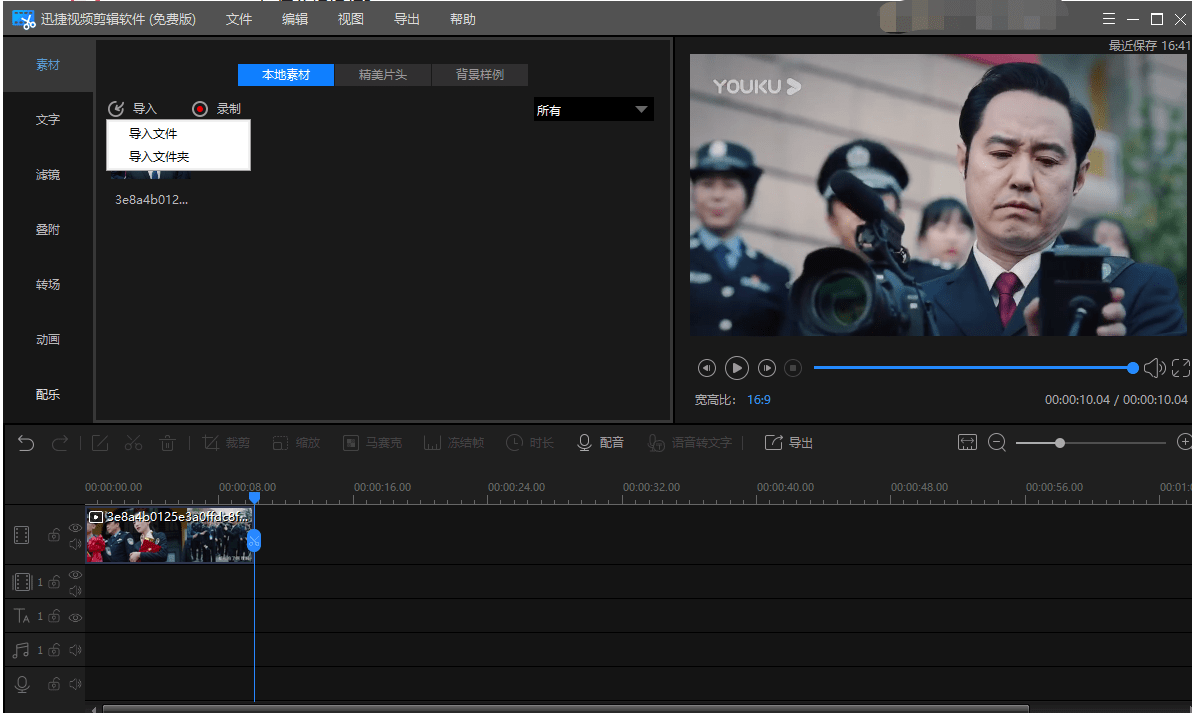Image resolution: width=1192 pixels, height=713 pixels.
Task: Select 导入文件 from the import menu
Action: [153, 134]
